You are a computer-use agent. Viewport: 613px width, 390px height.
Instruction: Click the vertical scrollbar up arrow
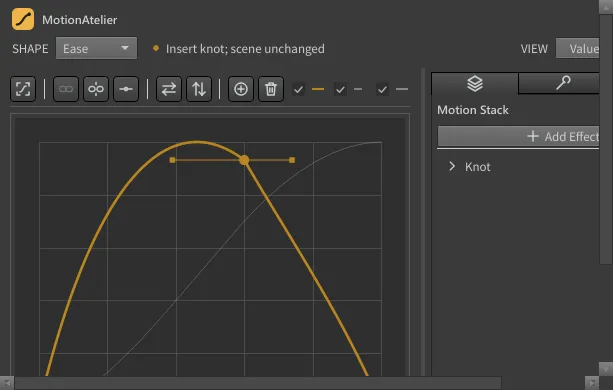(606, 7)
